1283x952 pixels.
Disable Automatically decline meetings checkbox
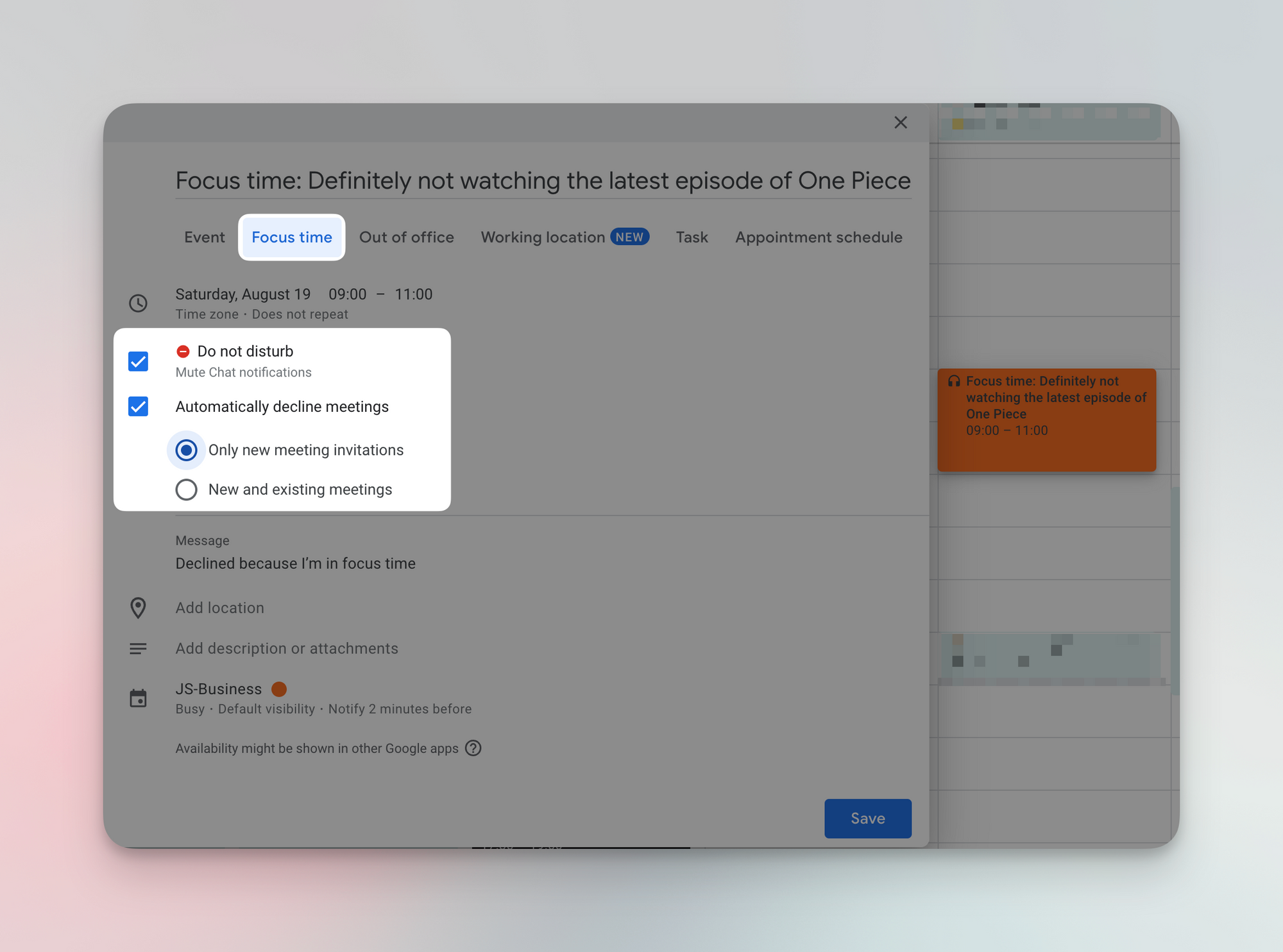pos(138,407)
